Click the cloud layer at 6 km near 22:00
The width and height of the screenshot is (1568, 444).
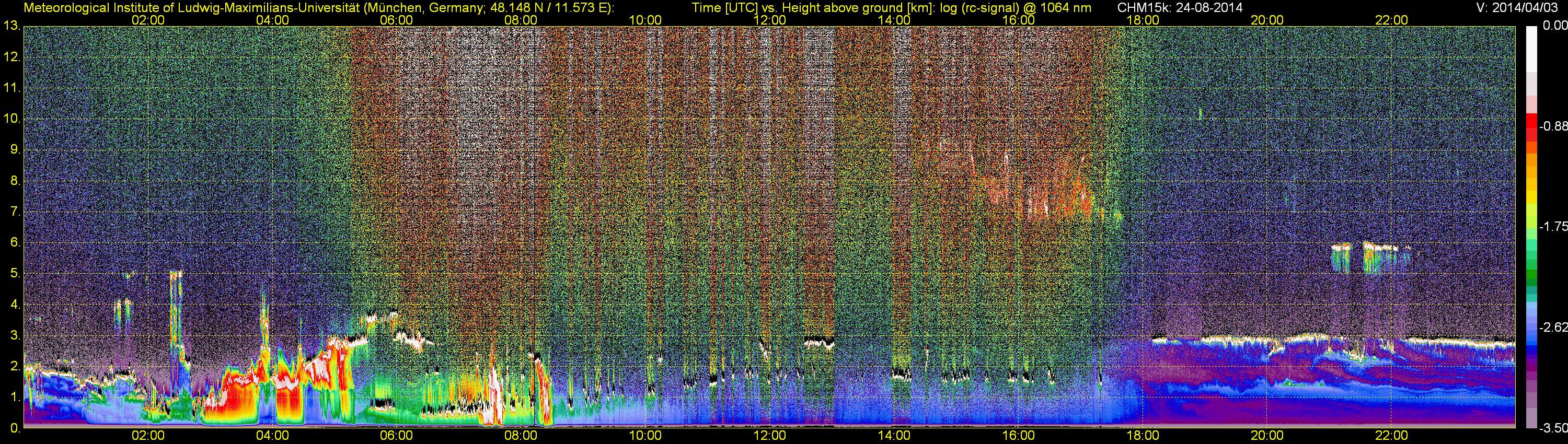(1379, 247)
